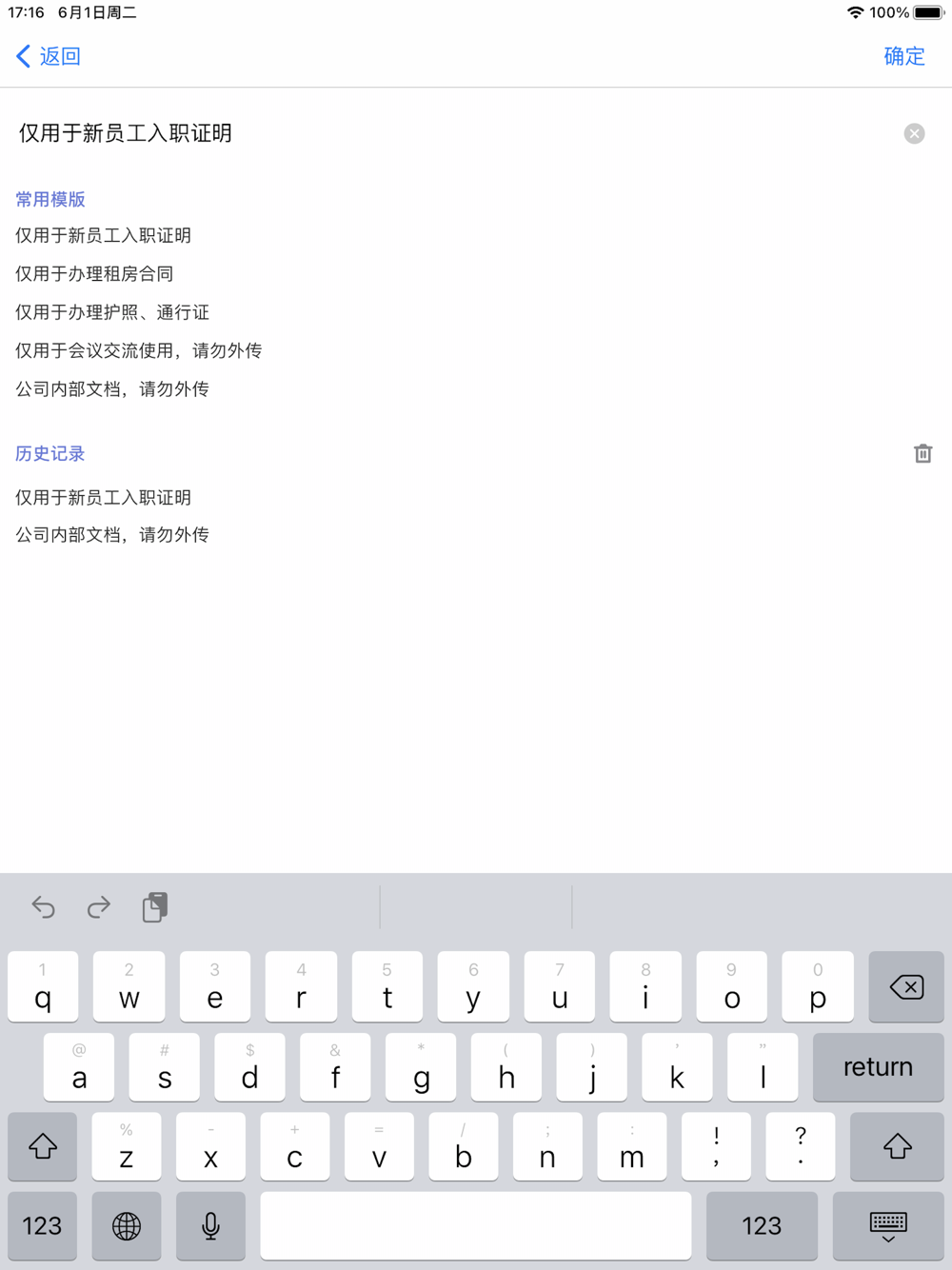
Task: Tap the z key
Action: point(127,1146)
